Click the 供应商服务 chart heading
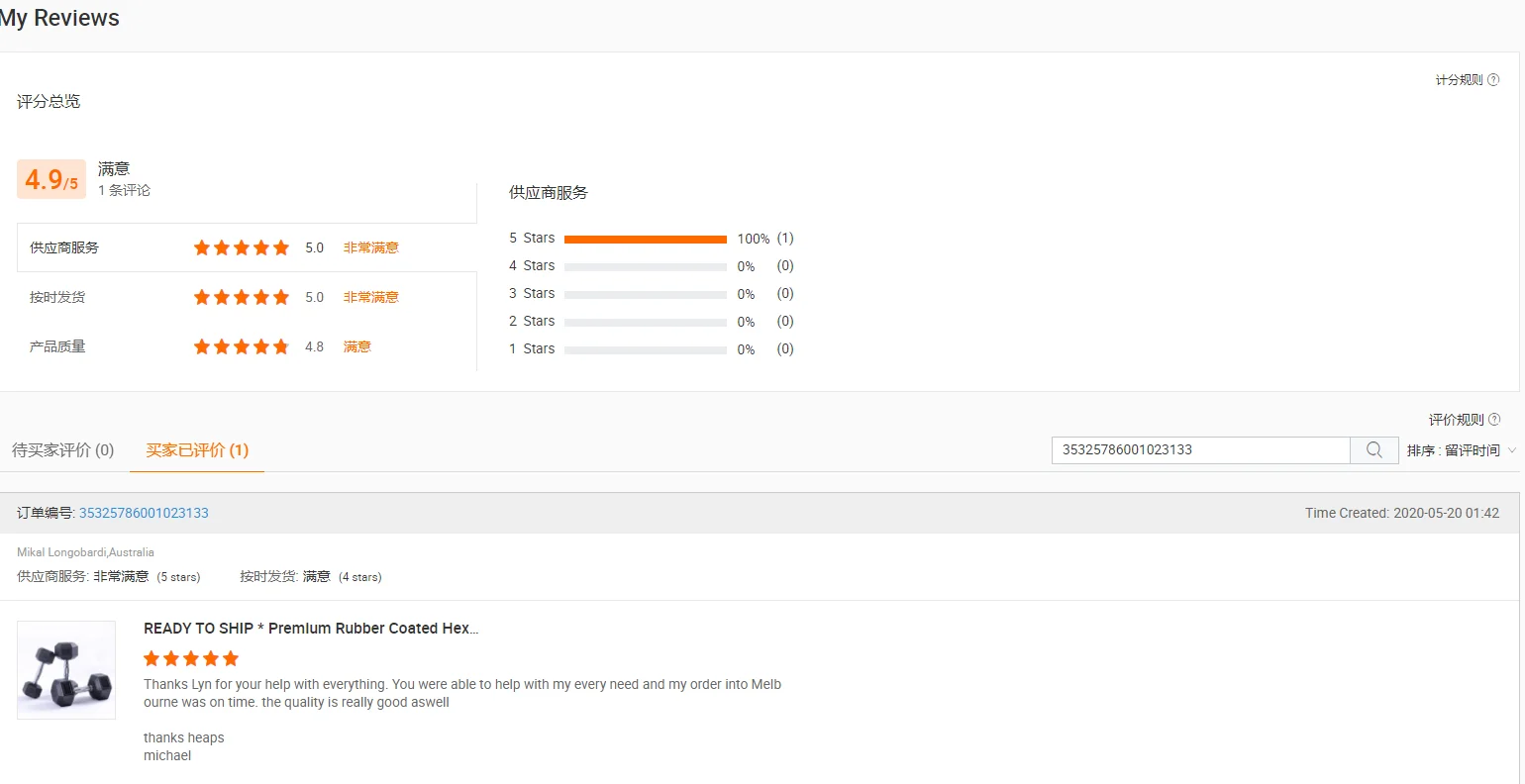This screenshot has height=784, width=1525. [549, 192]
